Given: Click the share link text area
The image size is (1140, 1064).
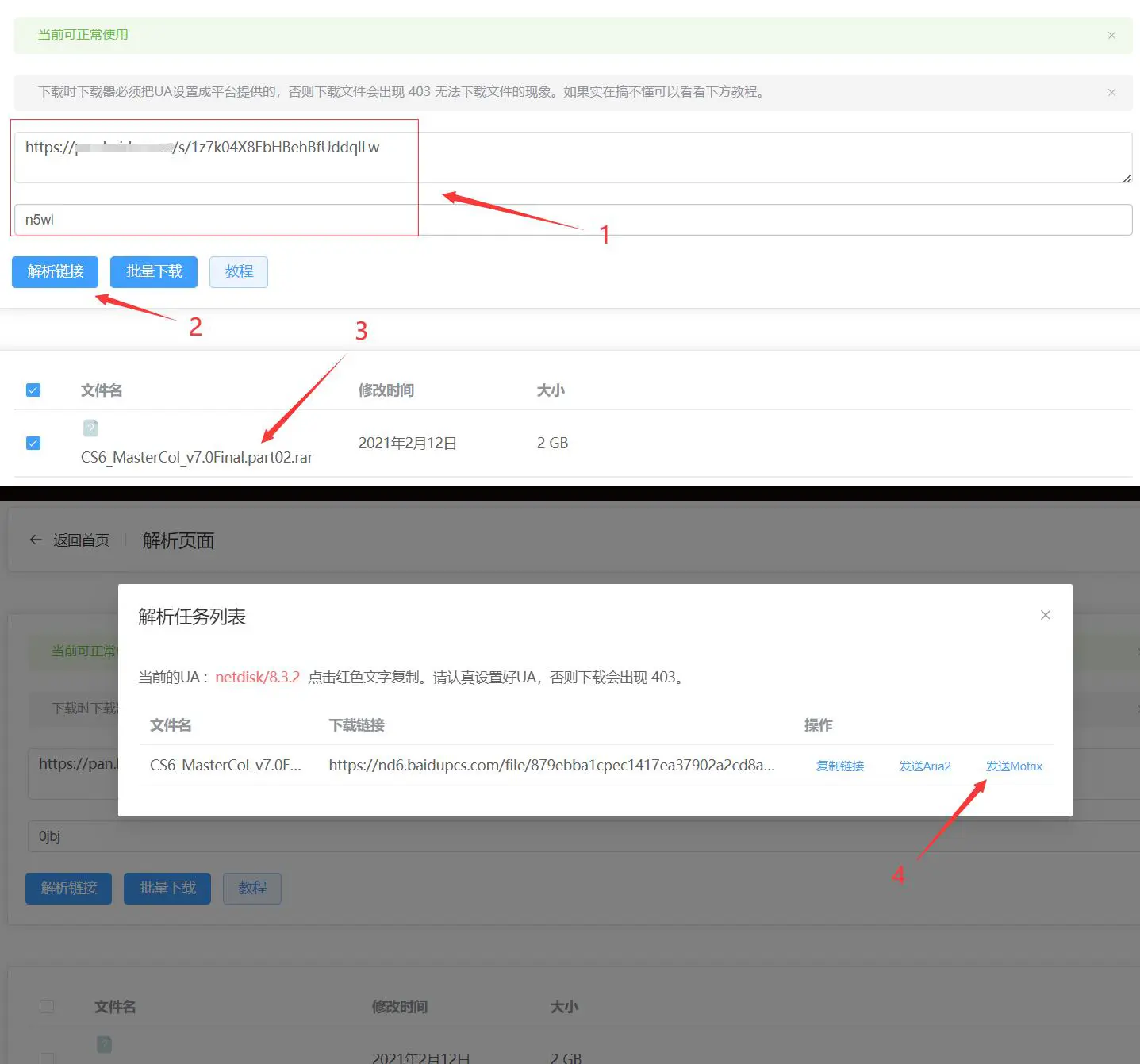Looking at the screenshot, I should [573, 157].
